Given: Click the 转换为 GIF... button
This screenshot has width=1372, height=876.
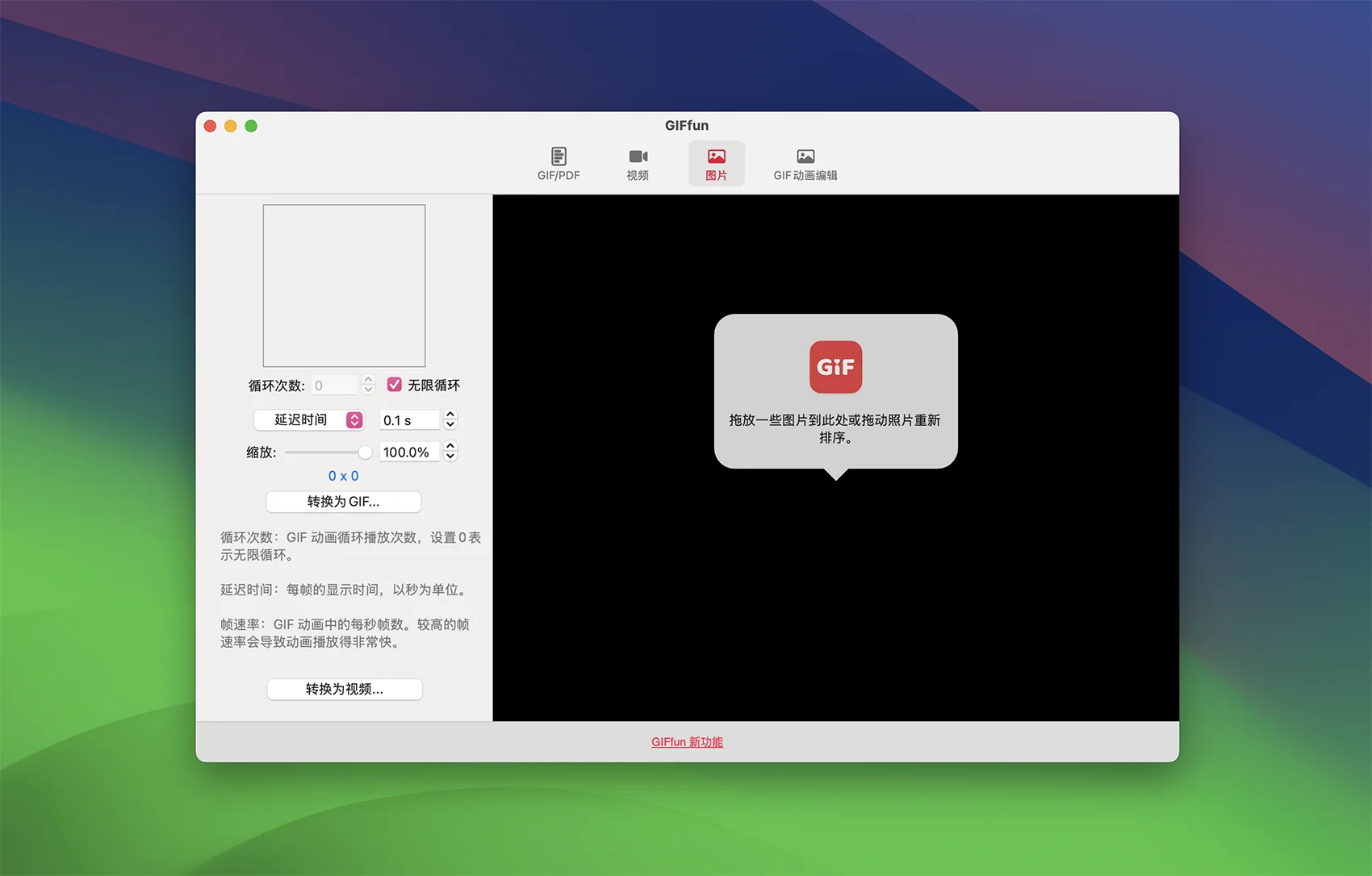Looking at the screenshot, I should (x=344, y=502).
